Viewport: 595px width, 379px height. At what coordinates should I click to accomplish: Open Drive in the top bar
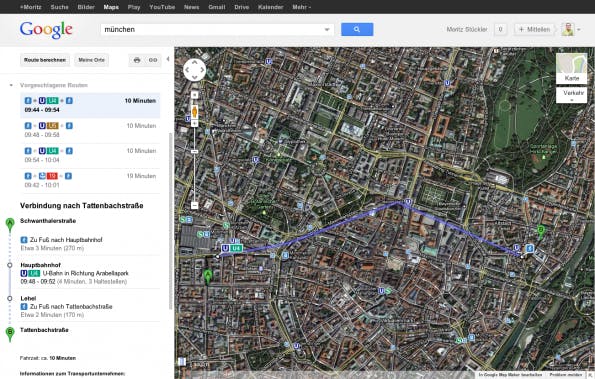[x=242, y=7]
